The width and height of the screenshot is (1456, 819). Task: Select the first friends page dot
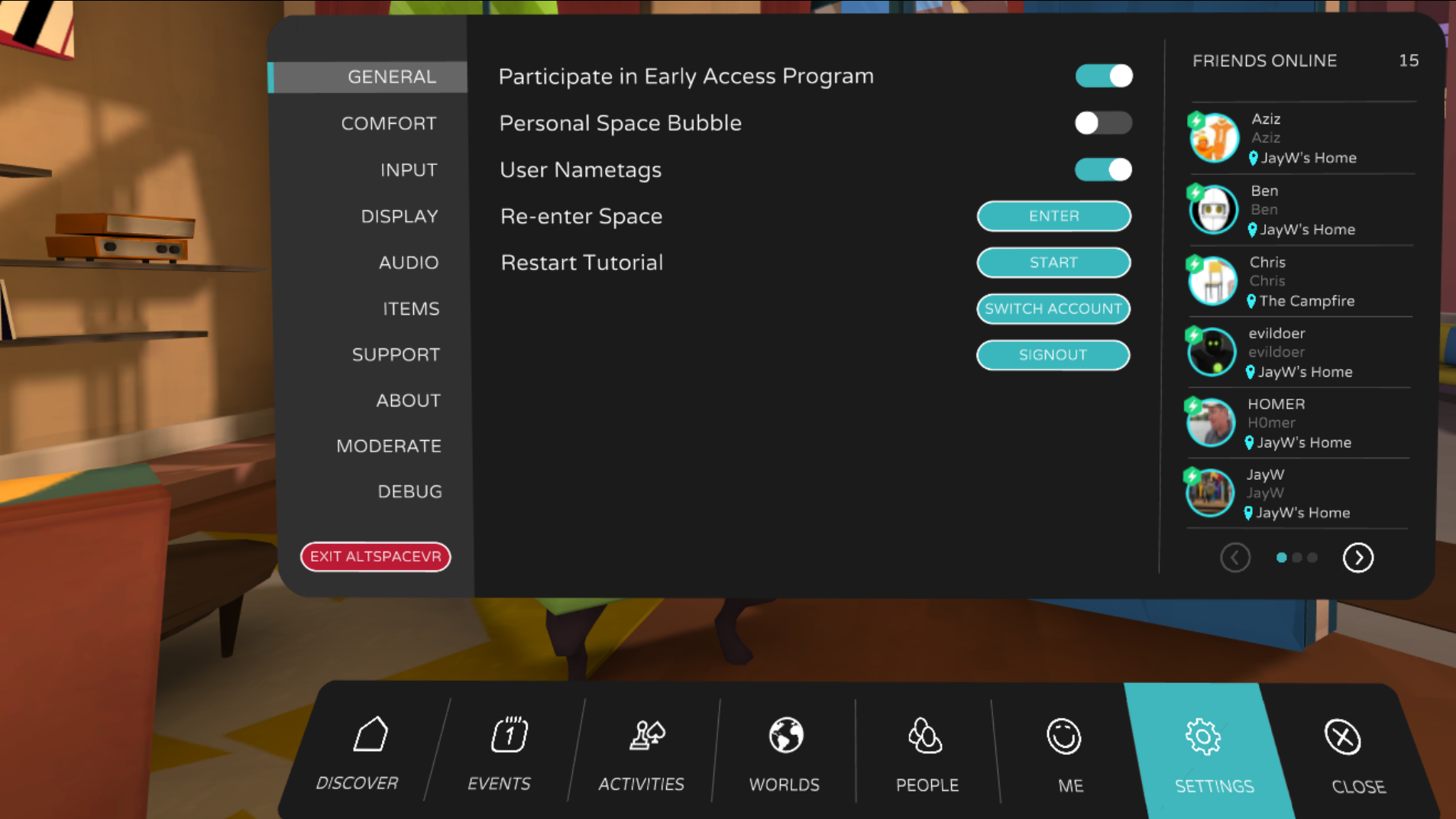tap(1281, 558)
